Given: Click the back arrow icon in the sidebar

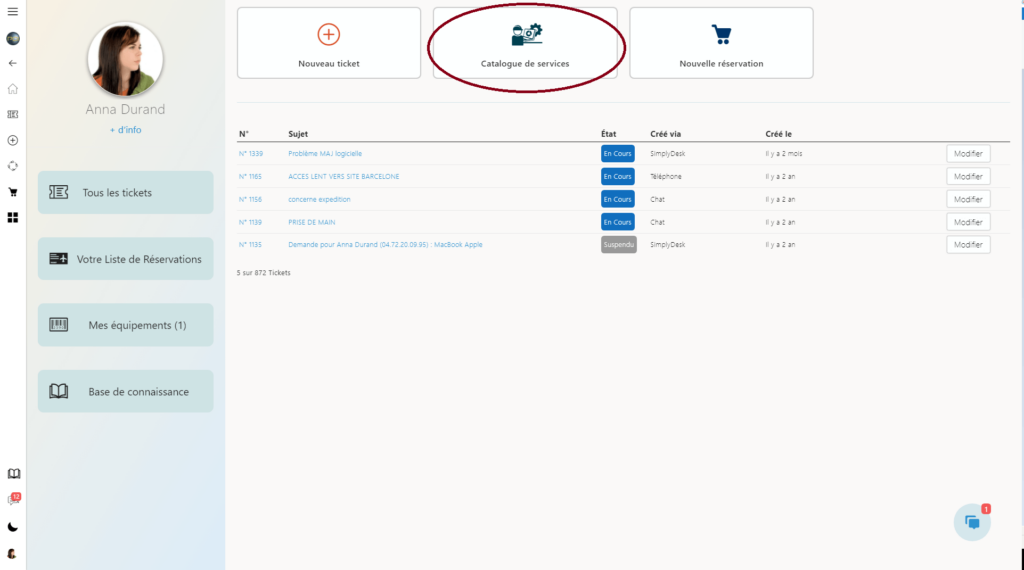Looking at the screenshot, I should 13,63.
